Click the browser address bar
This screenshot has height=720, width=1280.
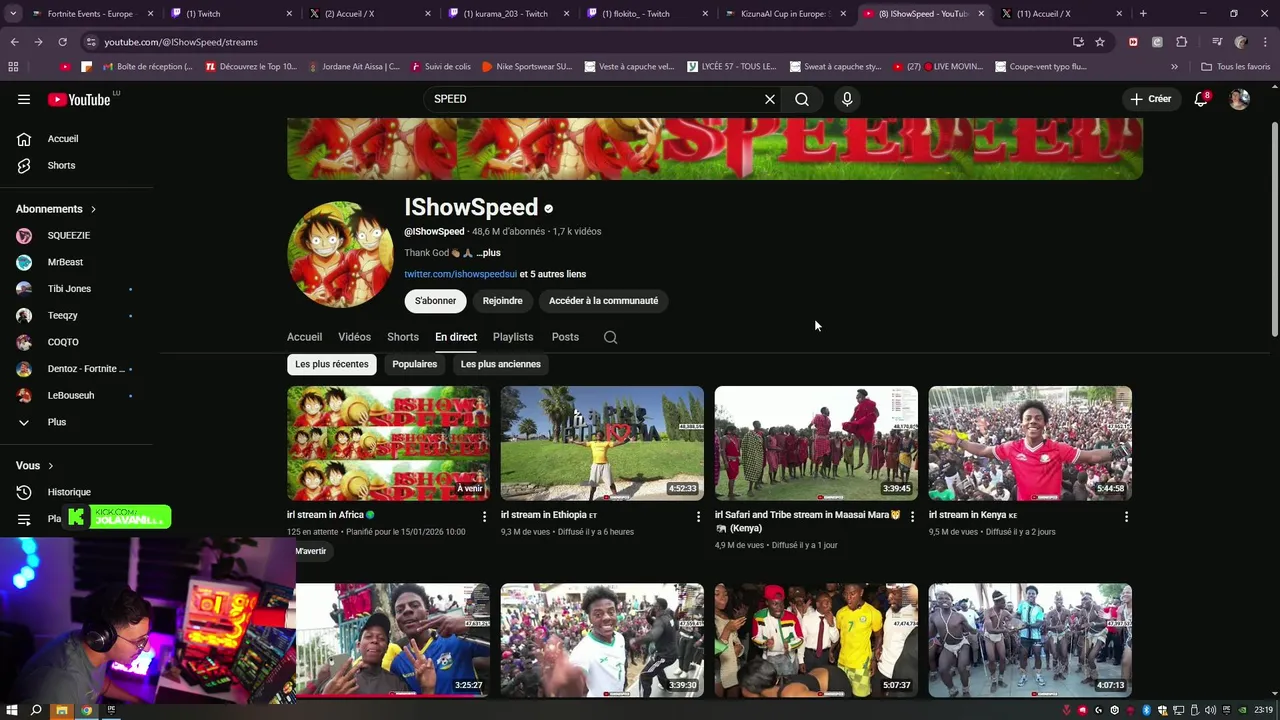(x=570, y=42)
